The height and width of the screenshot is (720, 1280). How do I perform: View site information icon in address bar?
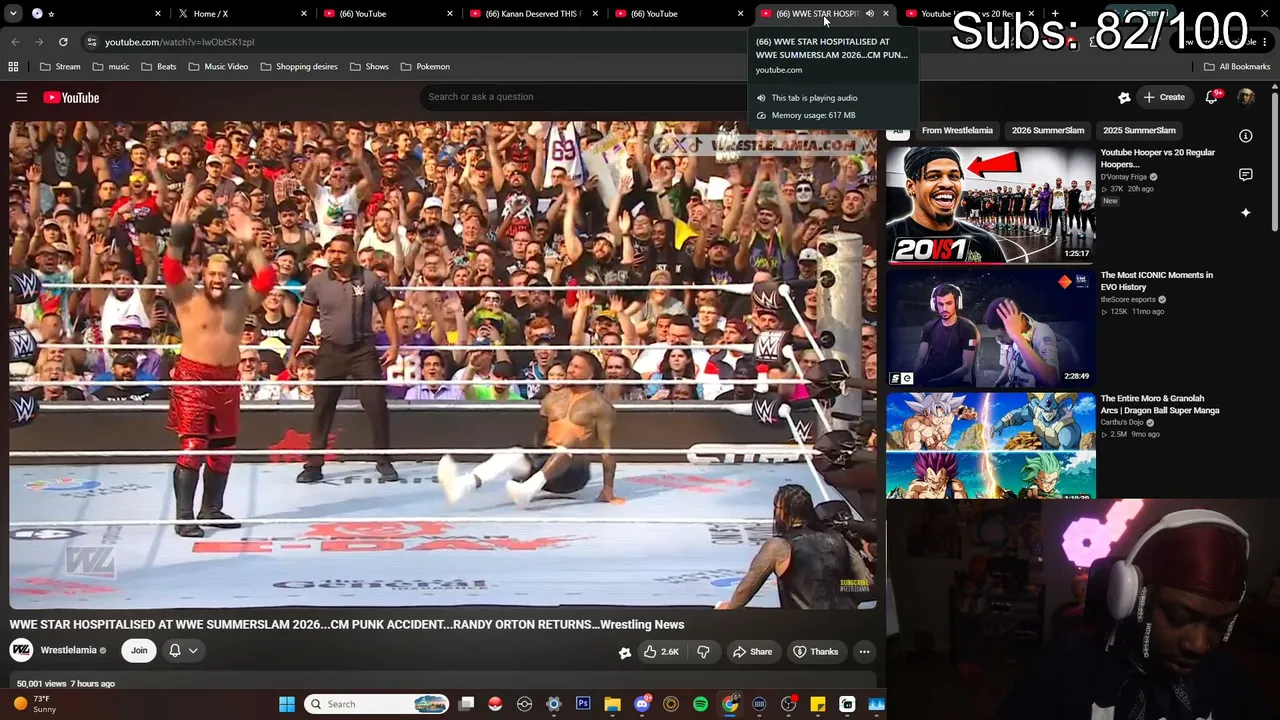click(91, 42)
